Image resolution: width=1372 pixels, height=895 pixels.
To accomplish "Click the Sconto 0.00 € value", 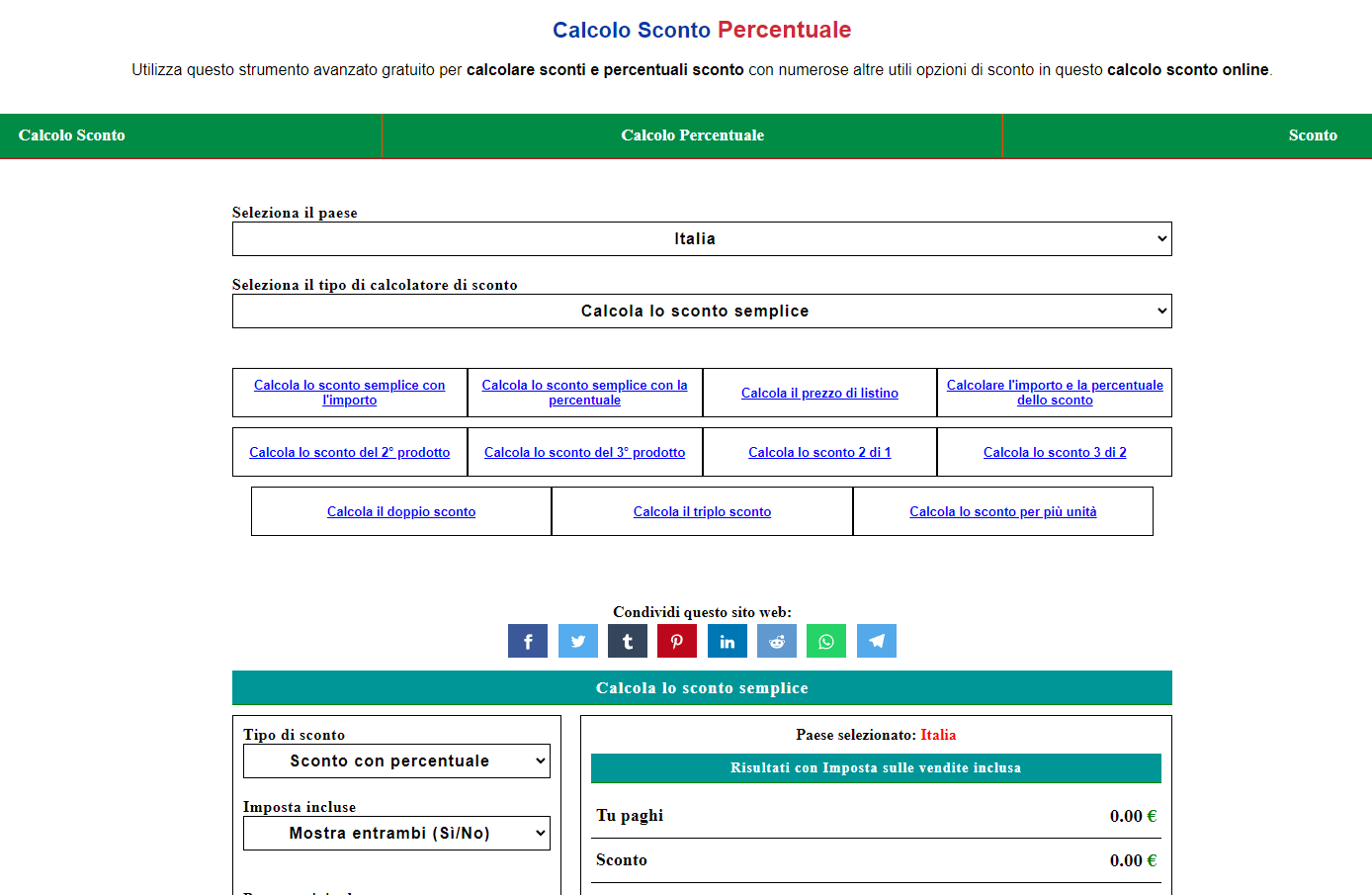I will 1133,860.
